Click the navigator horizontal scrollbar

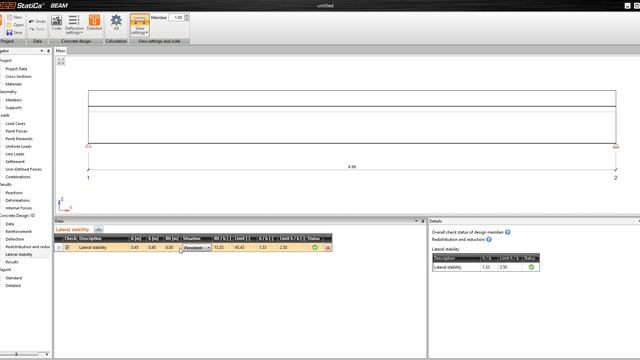click(25, 354)
